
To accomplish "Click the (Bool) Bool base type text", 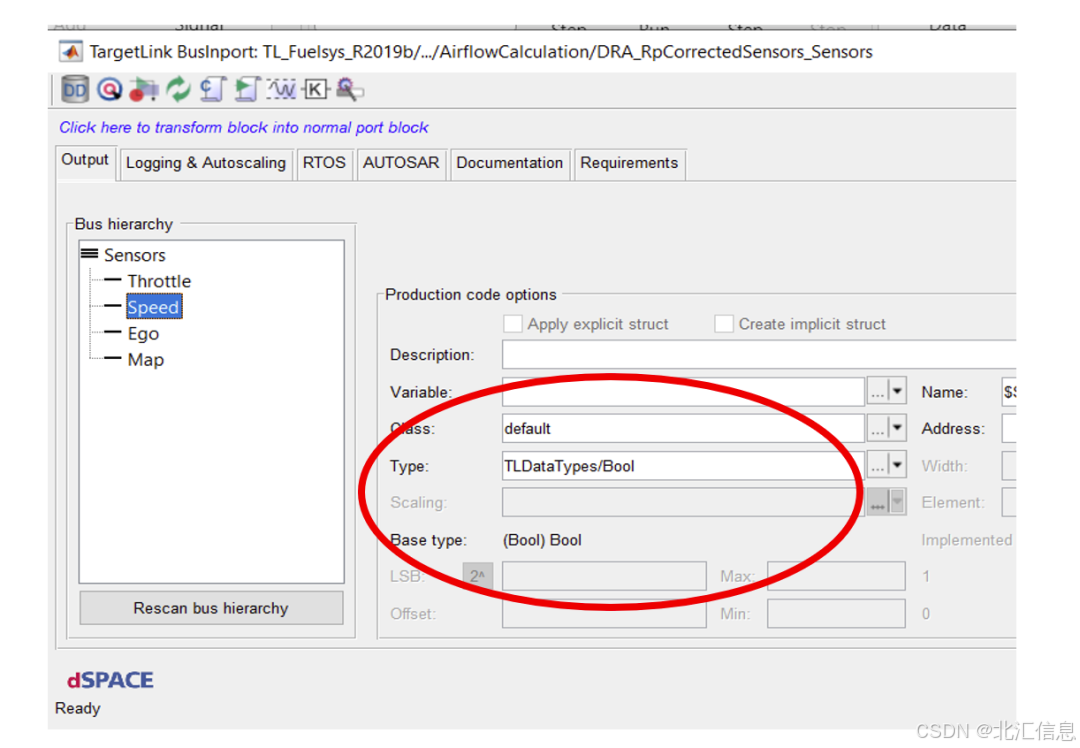I will 542,540.
